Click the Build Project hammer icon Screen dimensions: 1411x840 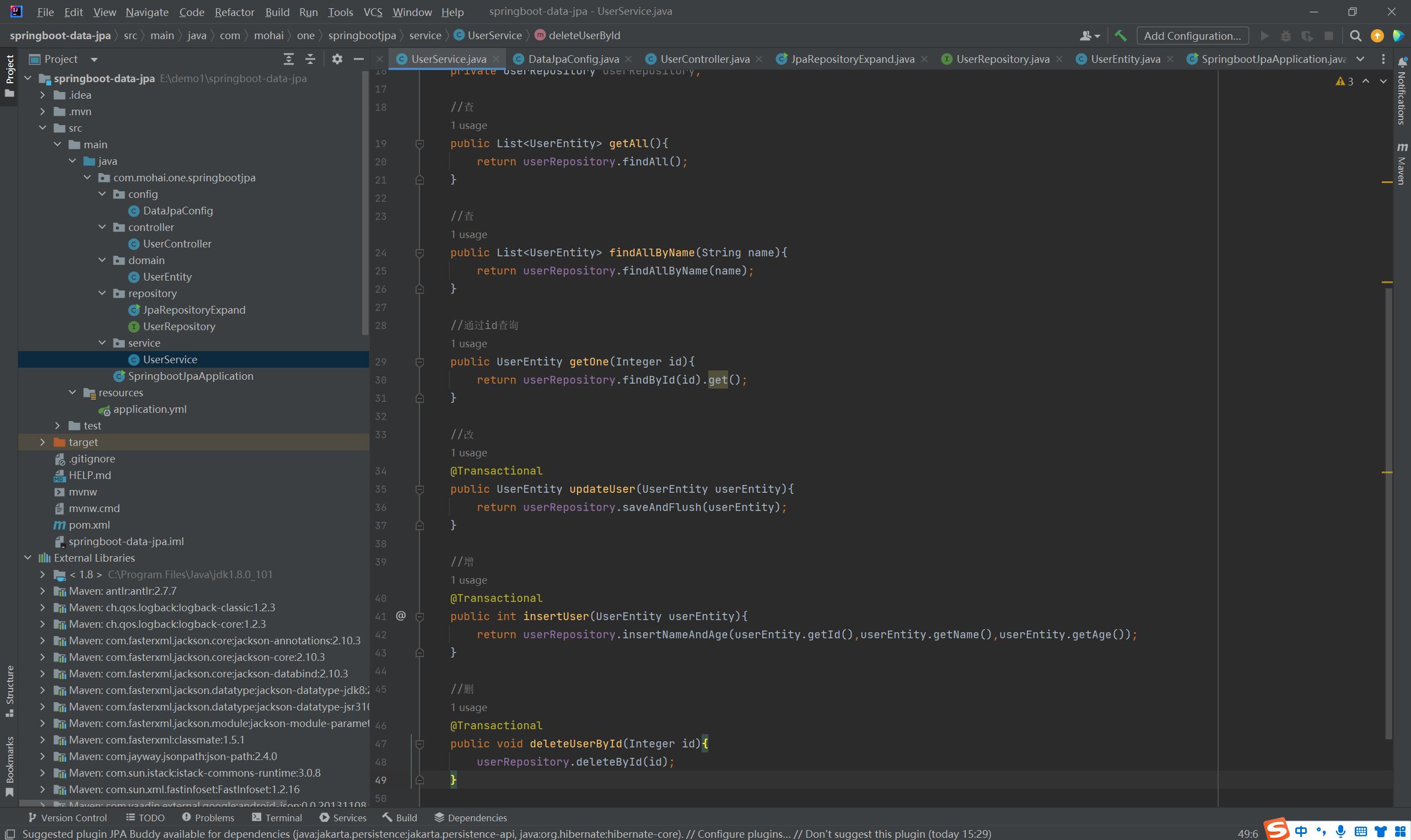[x=1120, y=36]
